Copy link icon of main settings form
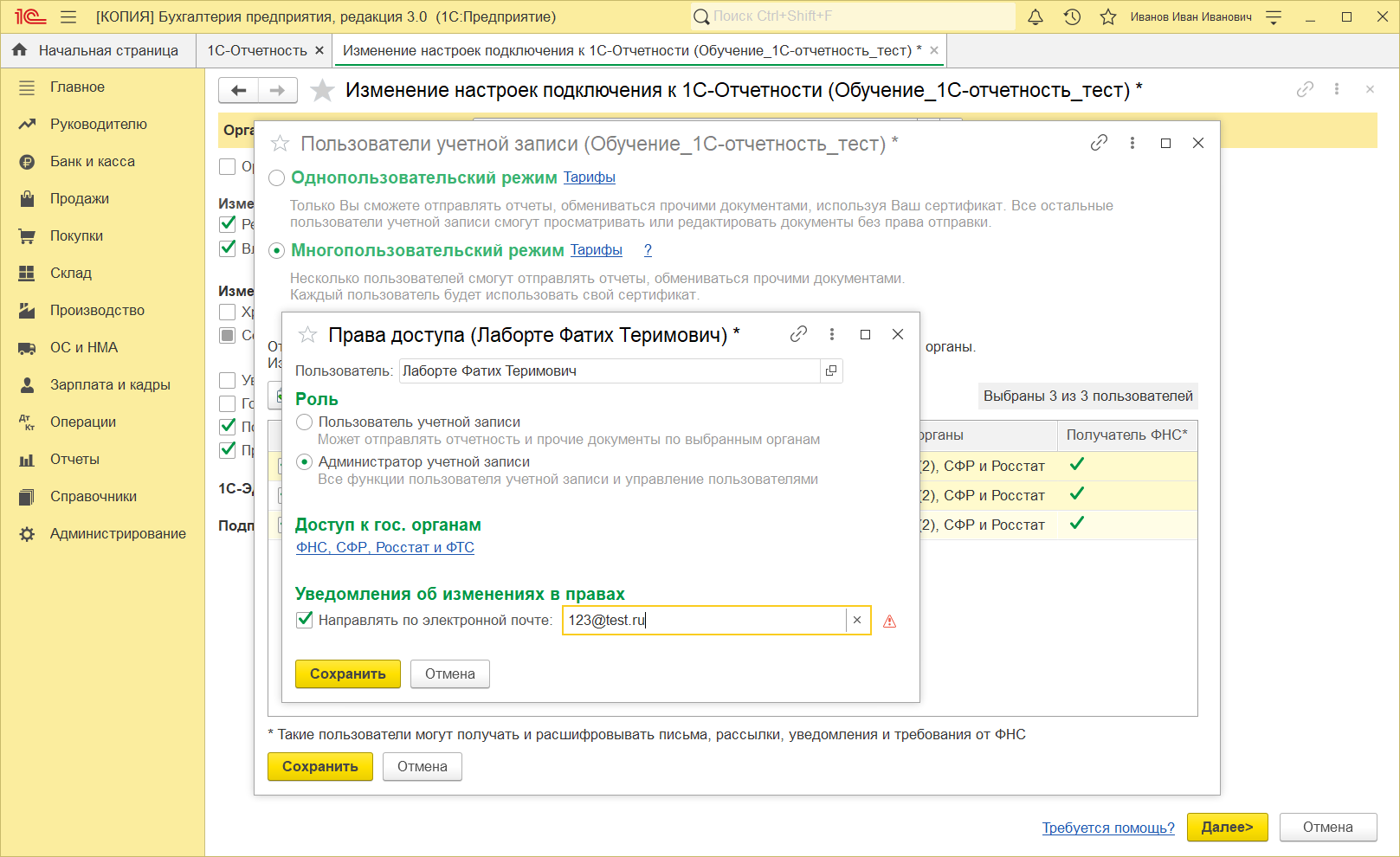Viewport: 1400px width, 857px height. [x=1305, y=89]
